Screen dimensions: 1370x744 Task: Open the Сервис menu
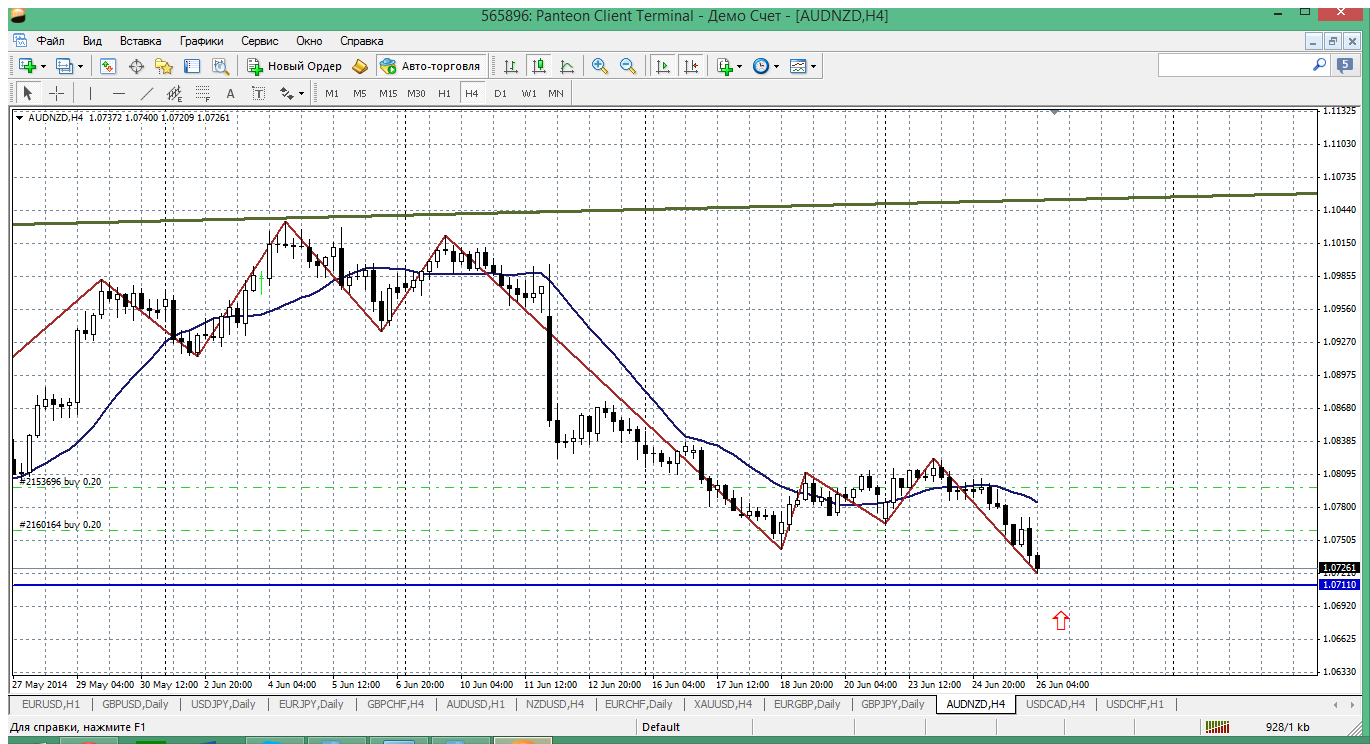pyautogui.click(x=259, y=41)
